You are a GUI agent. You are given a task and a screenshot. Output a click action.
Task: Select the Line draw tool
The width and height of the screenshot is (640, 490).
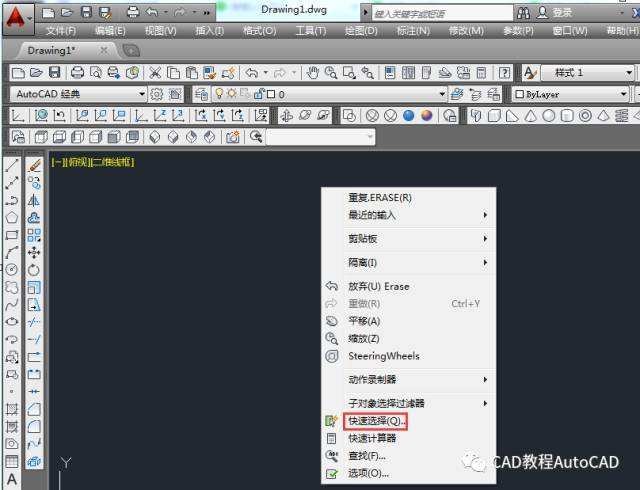click(12, 165)
